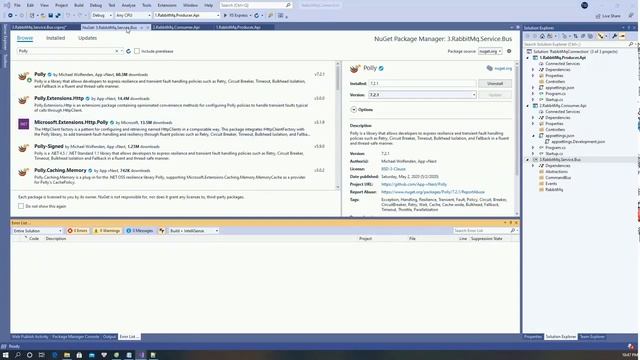This screenshot has height=360, width=640.
Task: Open the File menu
Action: click(x=17, y=5)
